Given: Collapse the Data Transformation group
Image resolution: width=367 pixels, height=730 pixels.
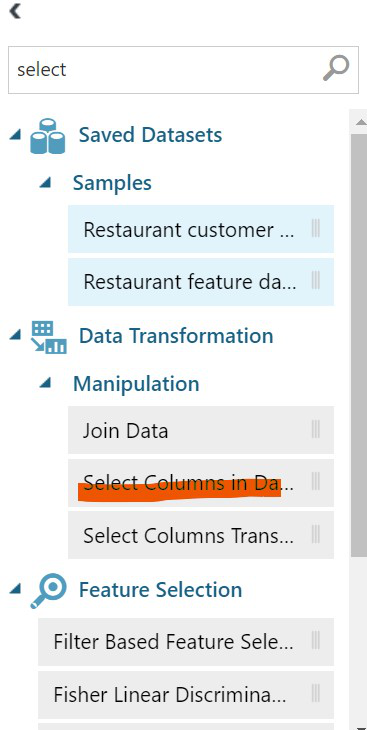Looking at the screenshot, I should (15, 335).
